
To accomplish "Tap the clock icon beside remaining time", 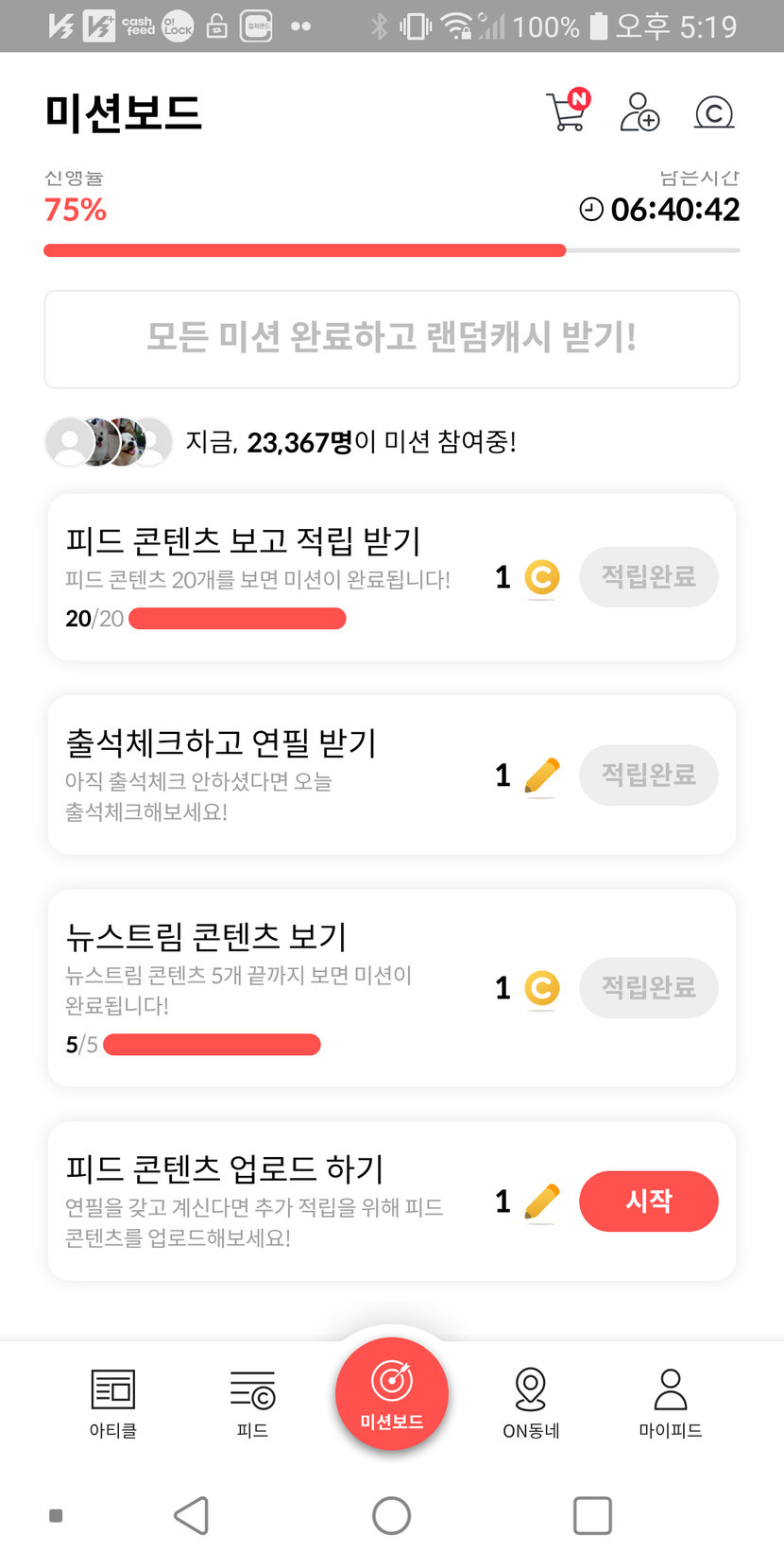I will pyautogui.click(x=591, y=210).
